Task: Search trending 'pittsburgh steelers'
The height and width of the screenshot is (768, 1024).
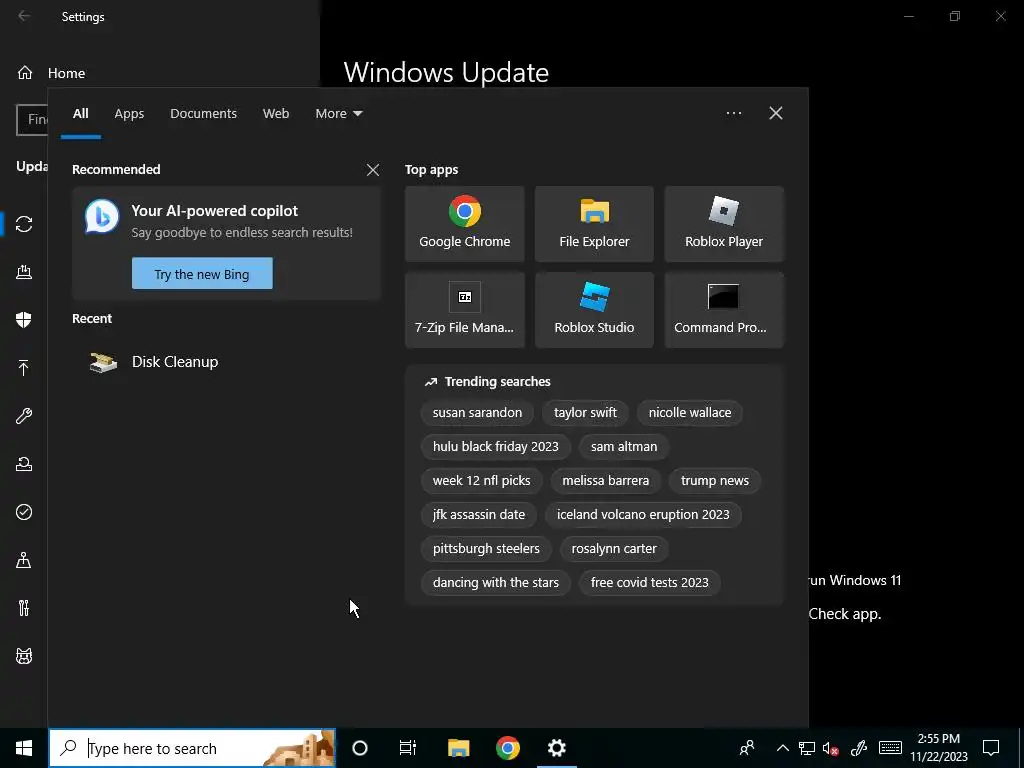Action: [x=486, y=549]
